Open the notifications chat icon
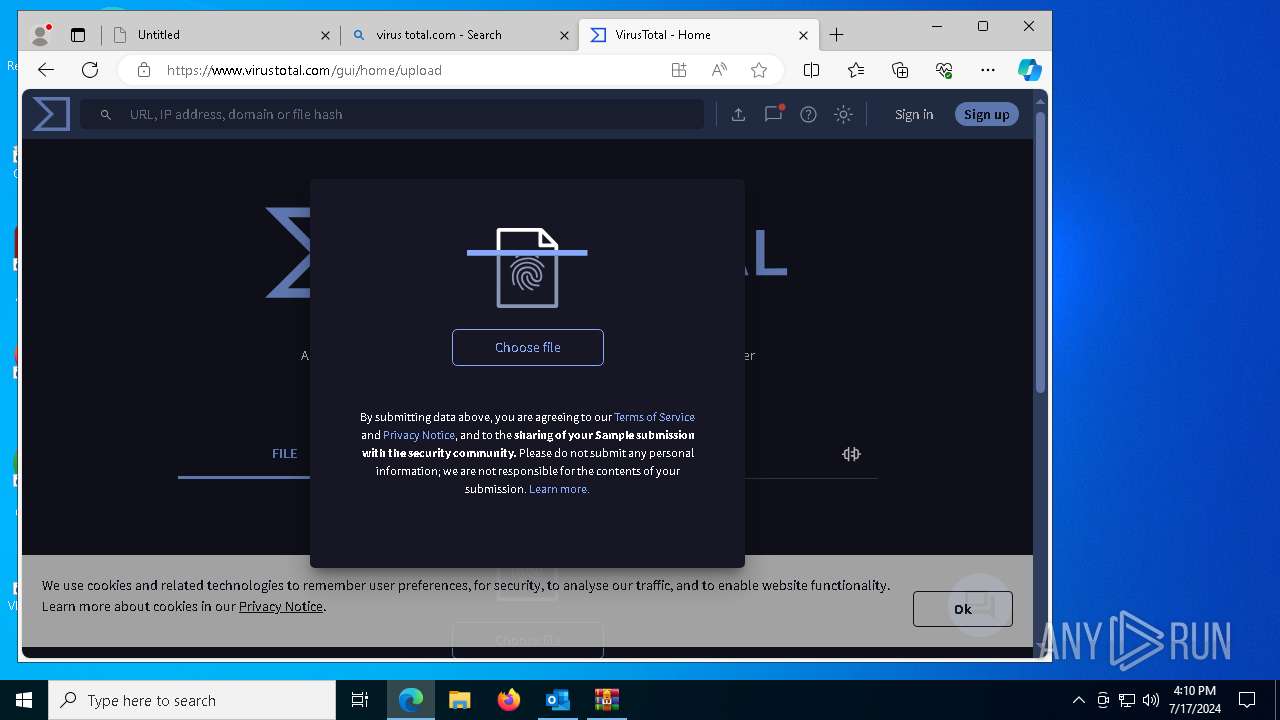1280x720 pixels. point(773,114)
